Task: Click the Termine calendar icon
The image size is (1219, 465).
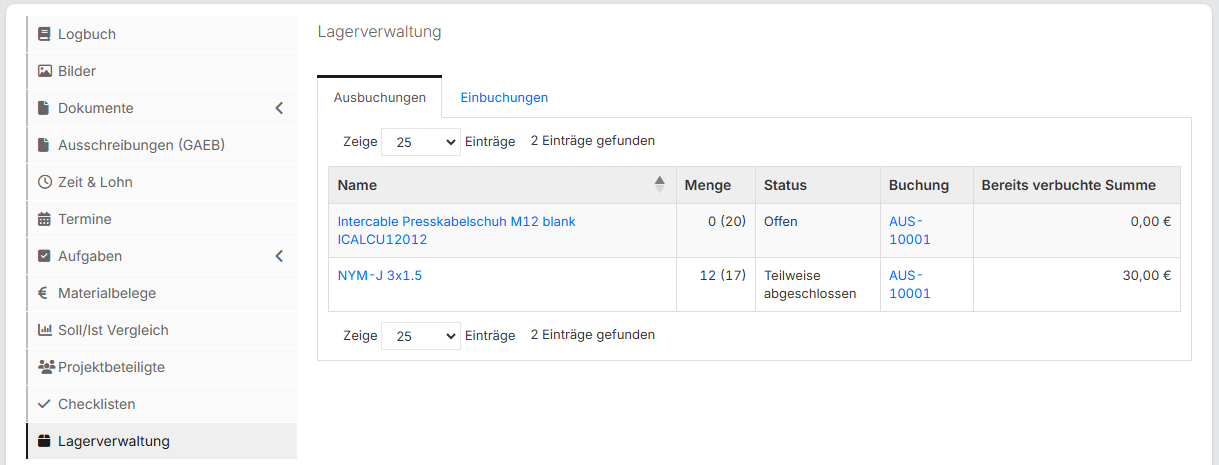Action: pyautogui.click(x=44, y=219)
